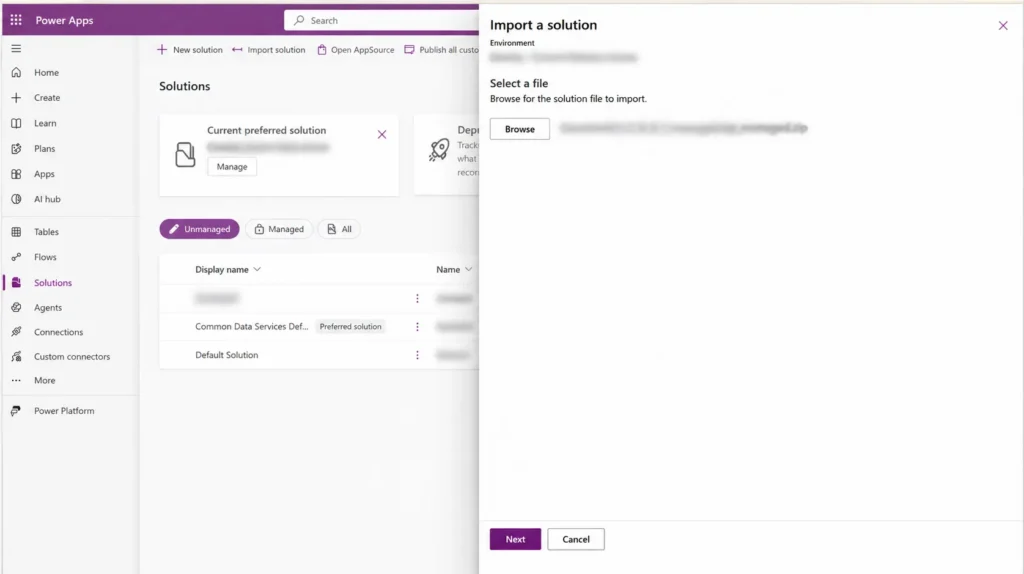This screenshot has width=1024, height=574.
Task: Click the Preferred solution badge
Action: pyautogui.click(x=351, y=327)
